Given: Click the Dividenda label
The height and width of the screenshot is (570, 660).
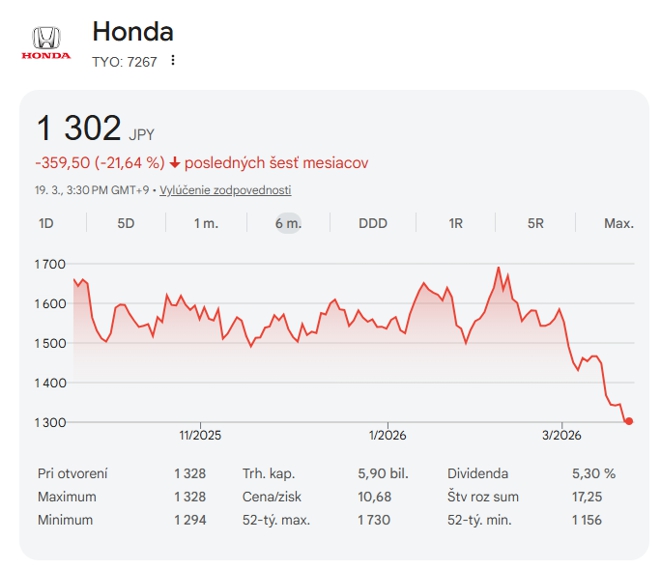Looking at the screenshot, I should coord(478,474).
